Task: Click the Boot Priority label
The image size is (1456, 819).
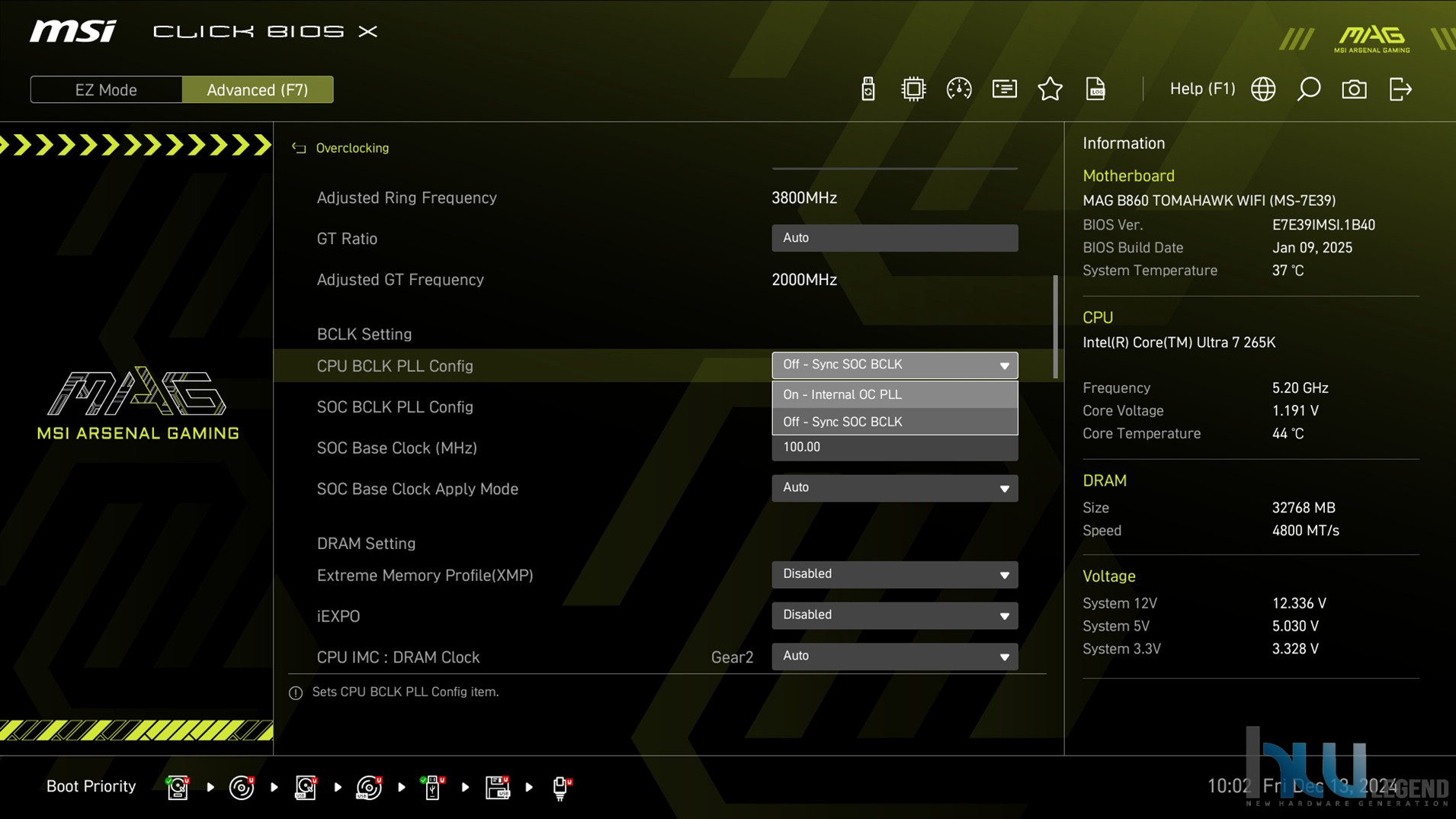Action: click(91, 786)
